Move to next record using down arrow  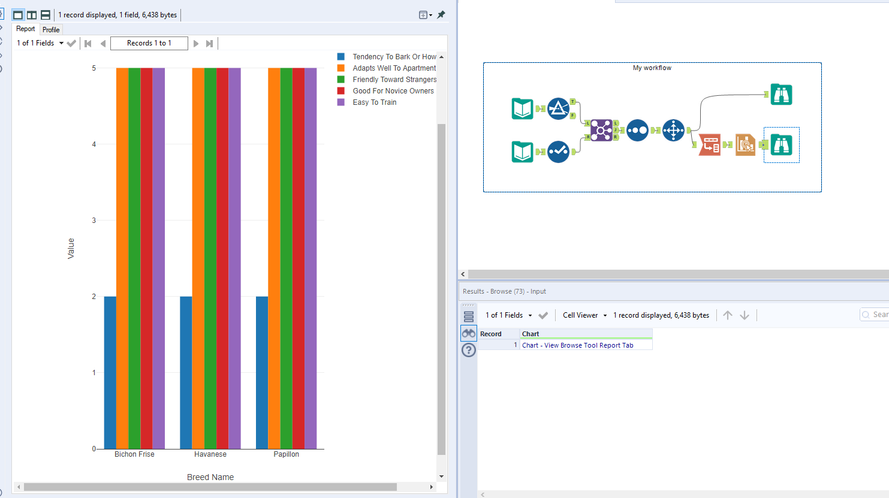coord(744,315)
